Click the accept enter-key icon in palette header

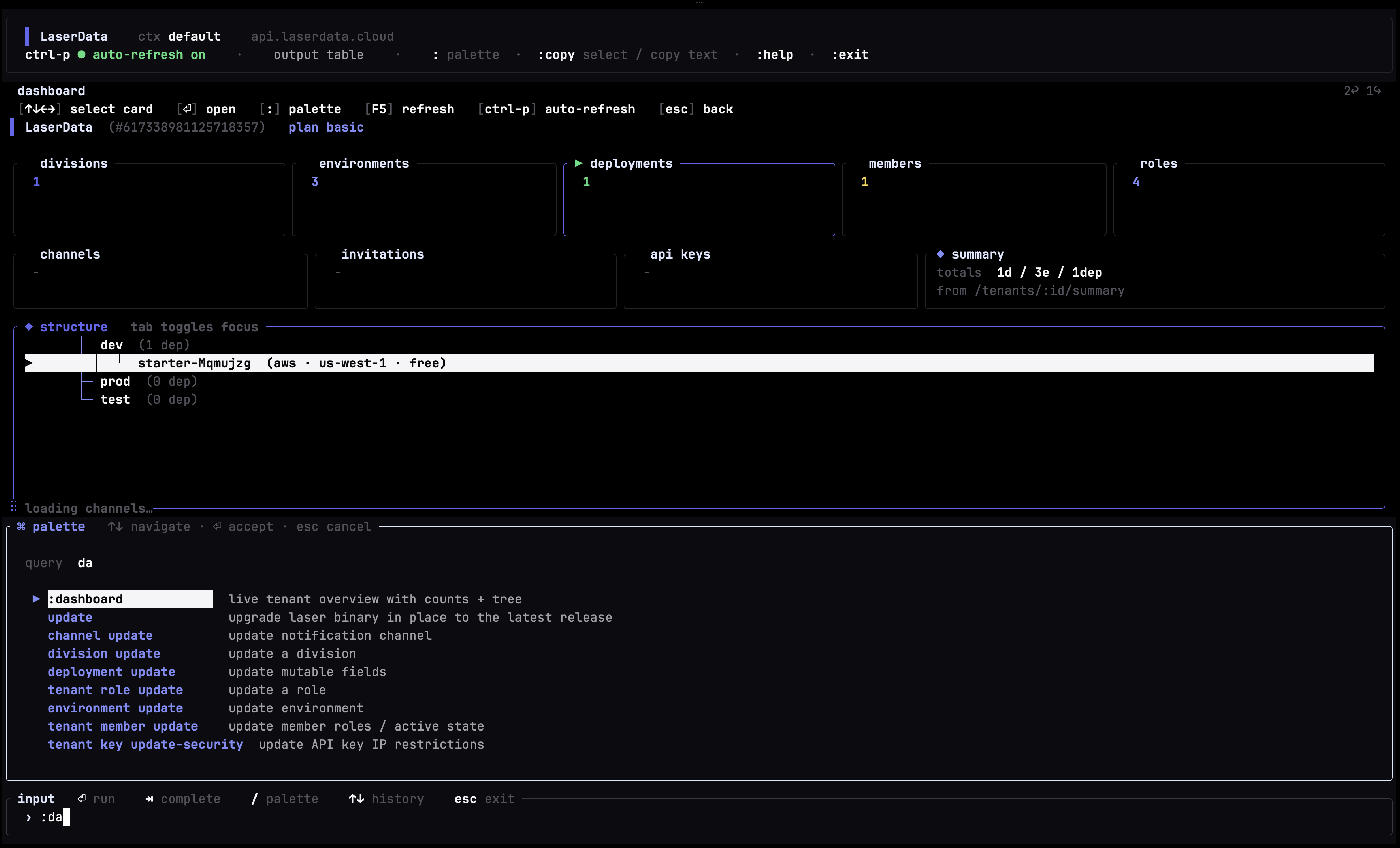[x=217, y=526]
